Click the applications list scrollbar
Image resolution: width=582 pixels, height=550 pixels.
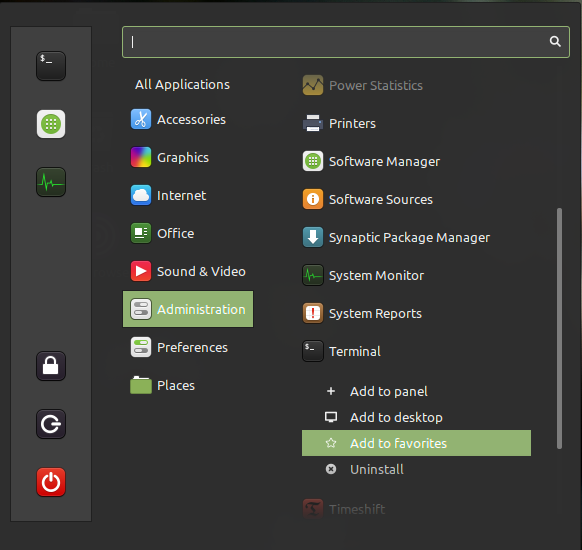(x=559, y=328)
